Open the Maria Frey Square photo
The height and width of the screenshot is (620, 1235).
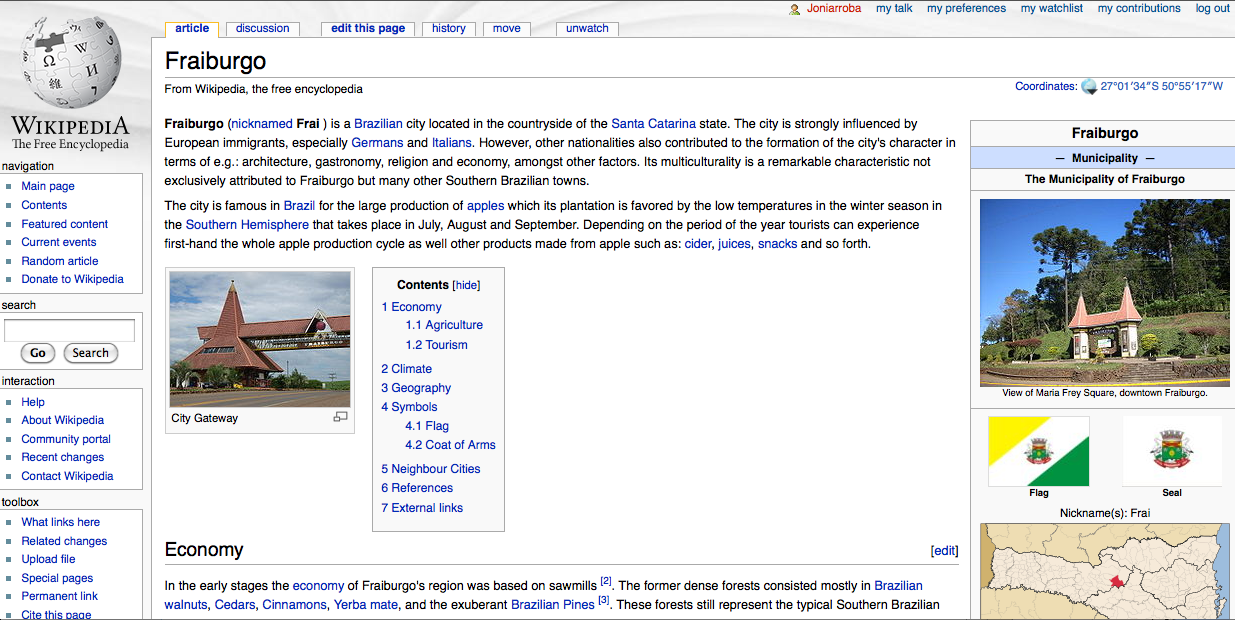[x=1104, y=292]
